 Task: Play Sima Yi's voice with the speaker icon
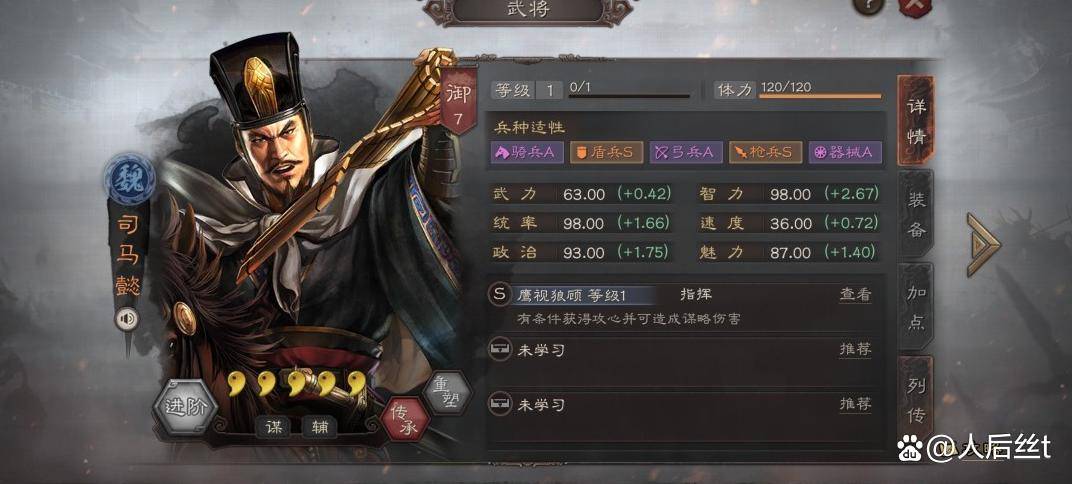pos(126,319)
